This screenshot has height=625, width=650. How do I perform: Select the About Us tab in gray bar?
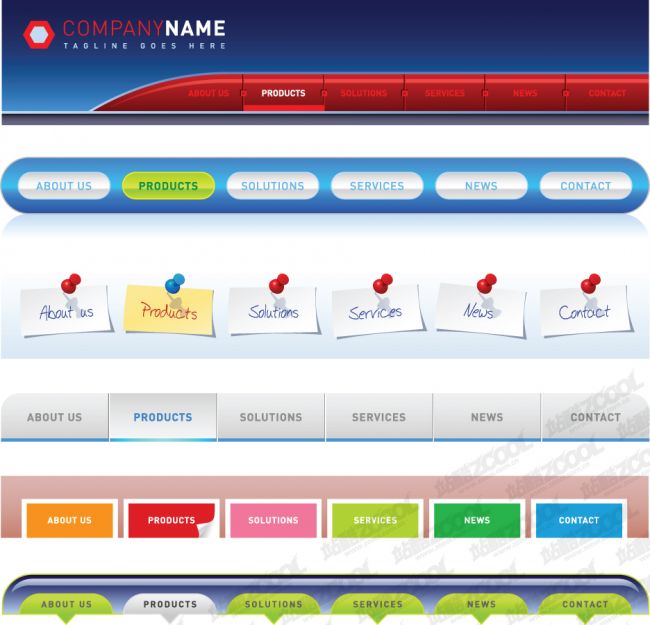55,417
